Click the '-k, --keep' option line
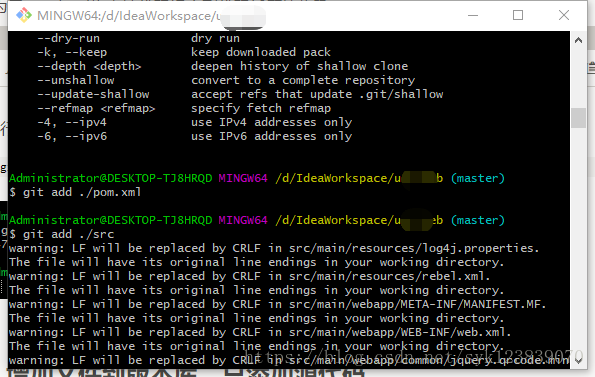 coord(72,52)
